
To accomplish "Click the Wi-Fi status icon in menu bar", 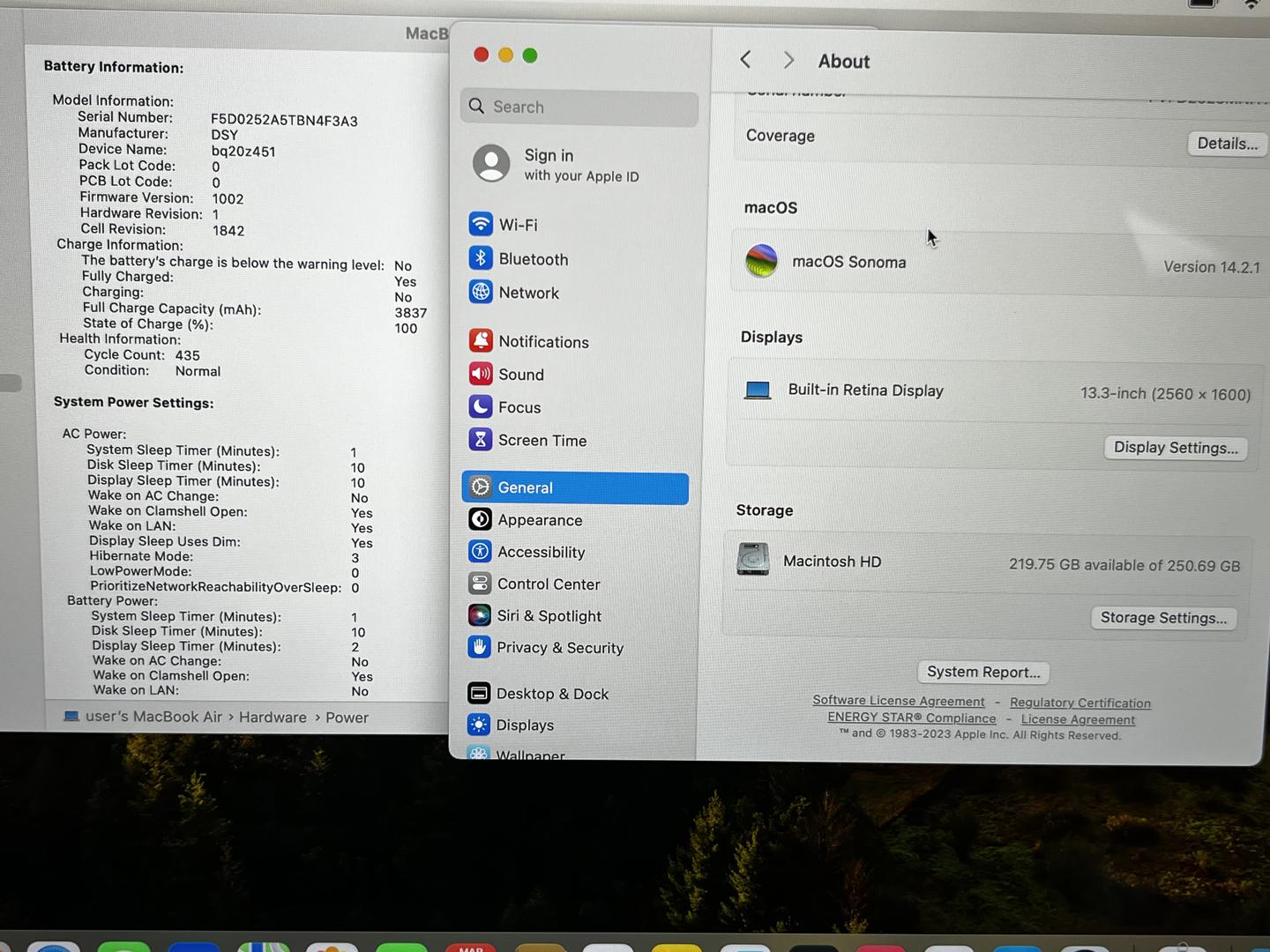I will (1251, 4).
